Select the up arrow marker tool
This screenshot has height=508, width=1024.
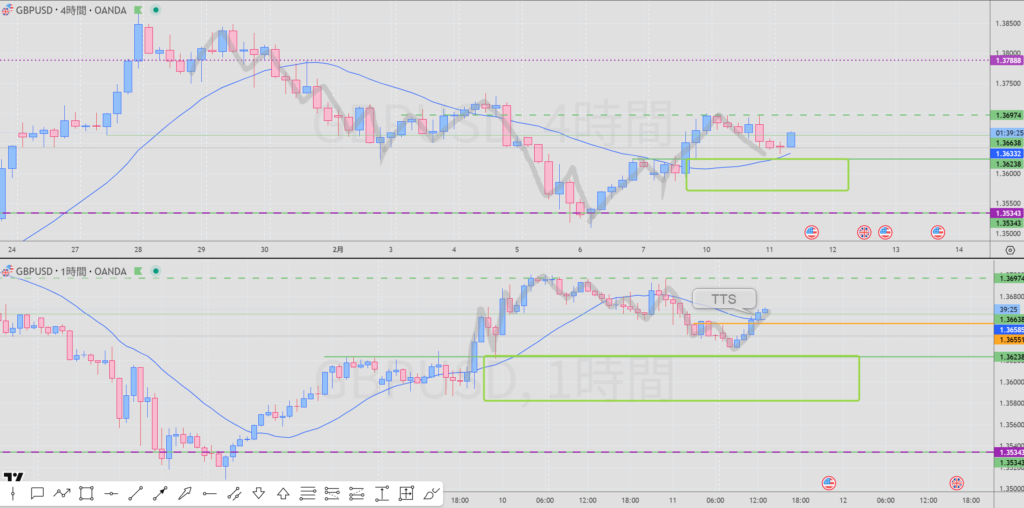point(283,492)
